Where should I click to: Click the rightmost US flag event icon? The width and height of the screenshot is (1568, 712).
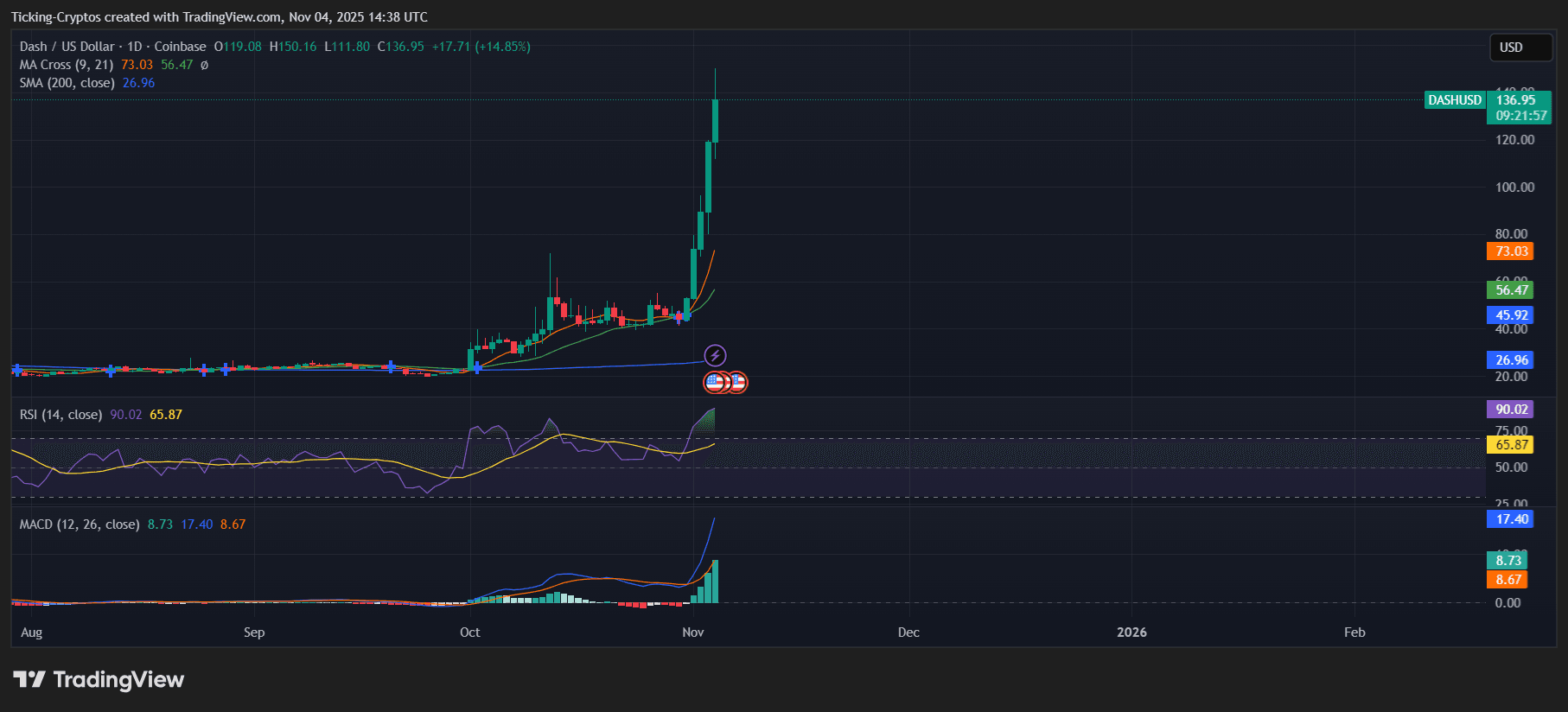pos(737,382)
